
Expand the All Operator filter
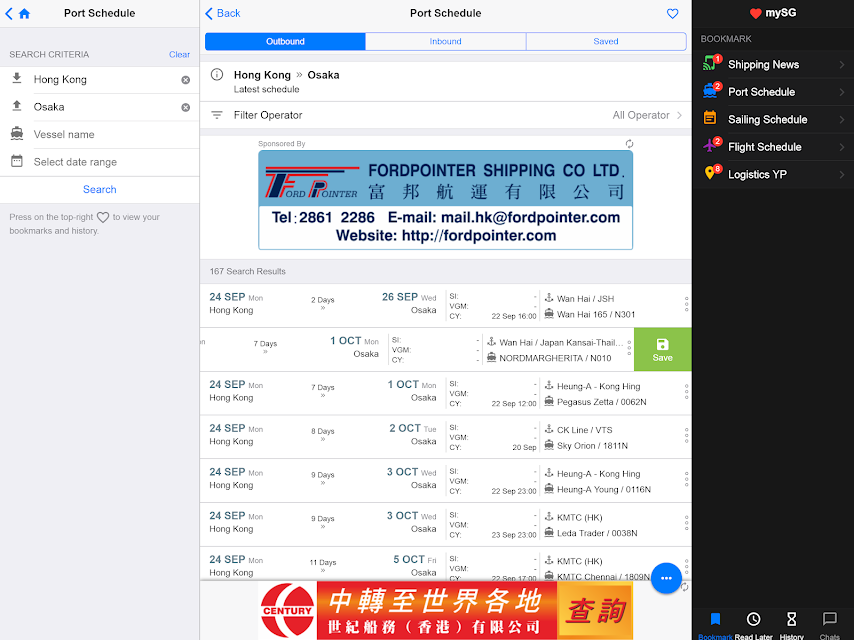pos(647,115)
